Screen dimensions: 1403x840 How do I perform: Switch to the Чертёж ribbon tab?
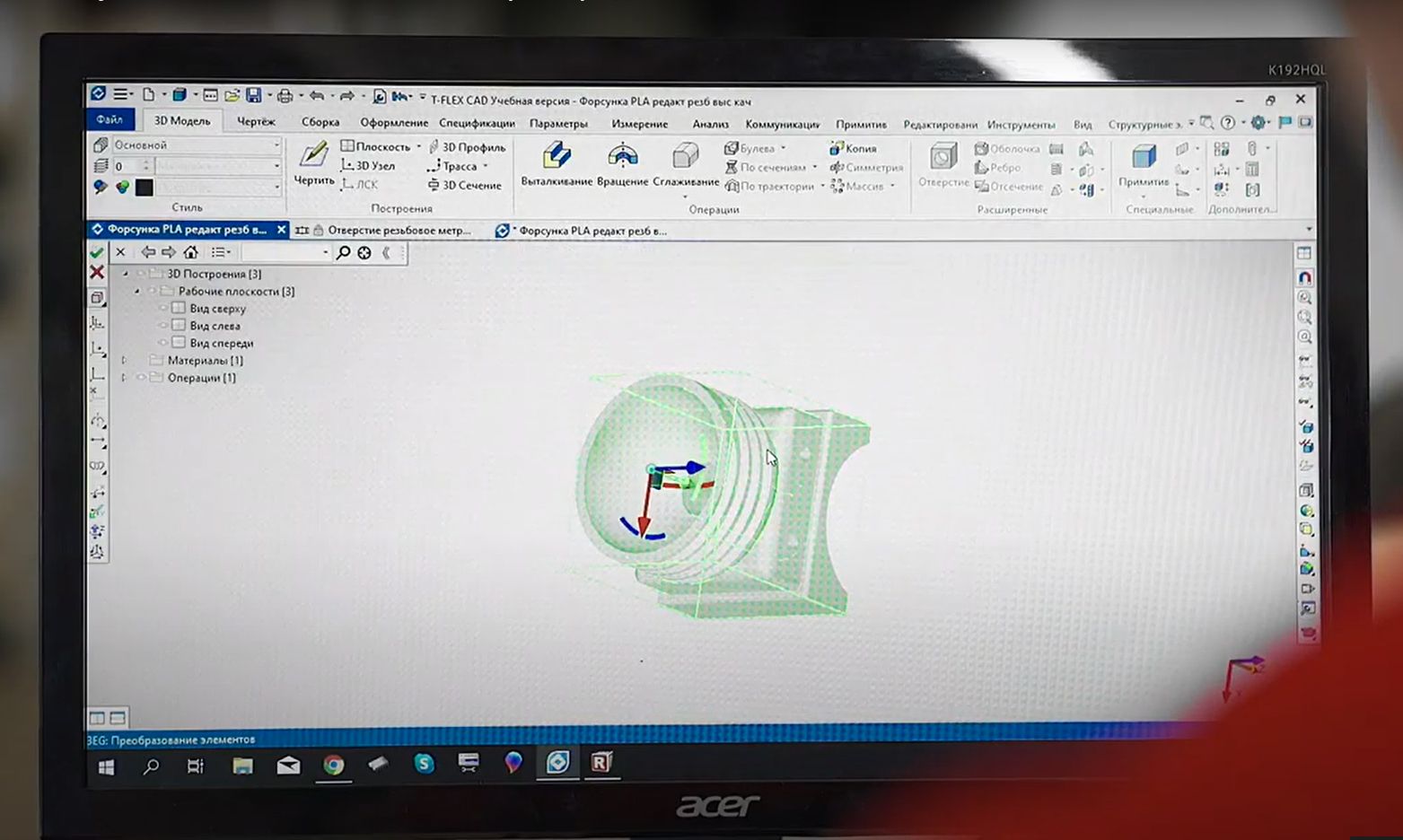pyautogui.click(x=256, y=121)
